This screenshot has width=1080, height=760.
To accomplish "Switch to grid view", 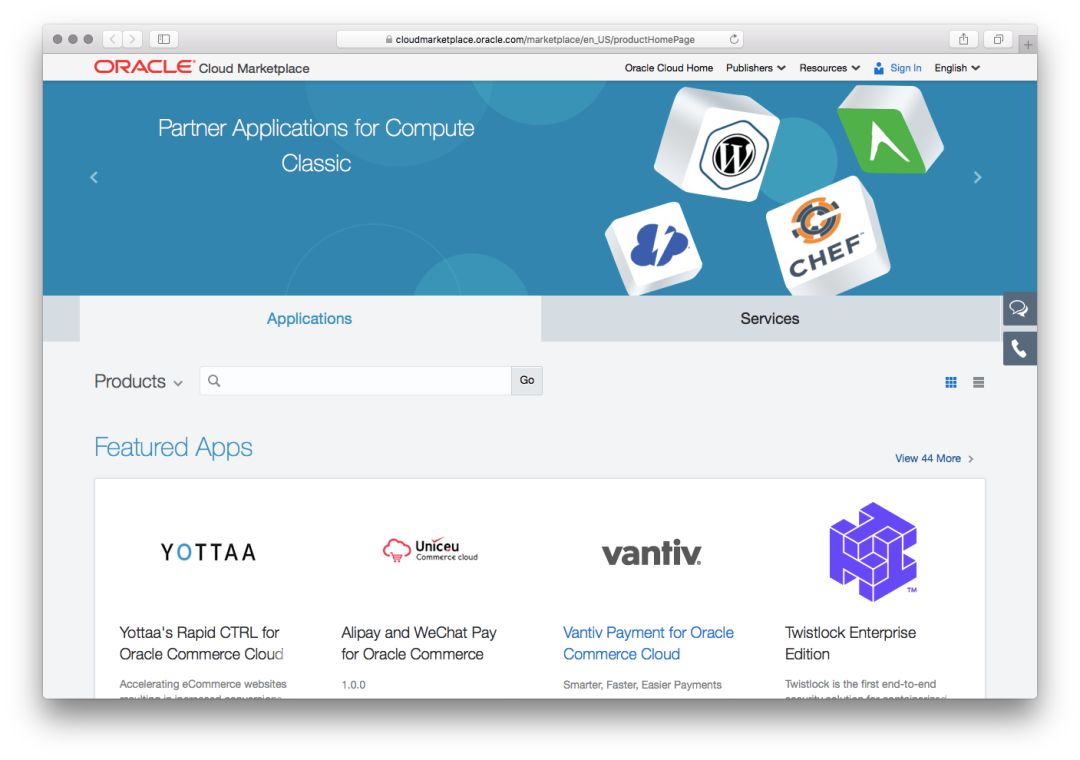I will (951, 382).
